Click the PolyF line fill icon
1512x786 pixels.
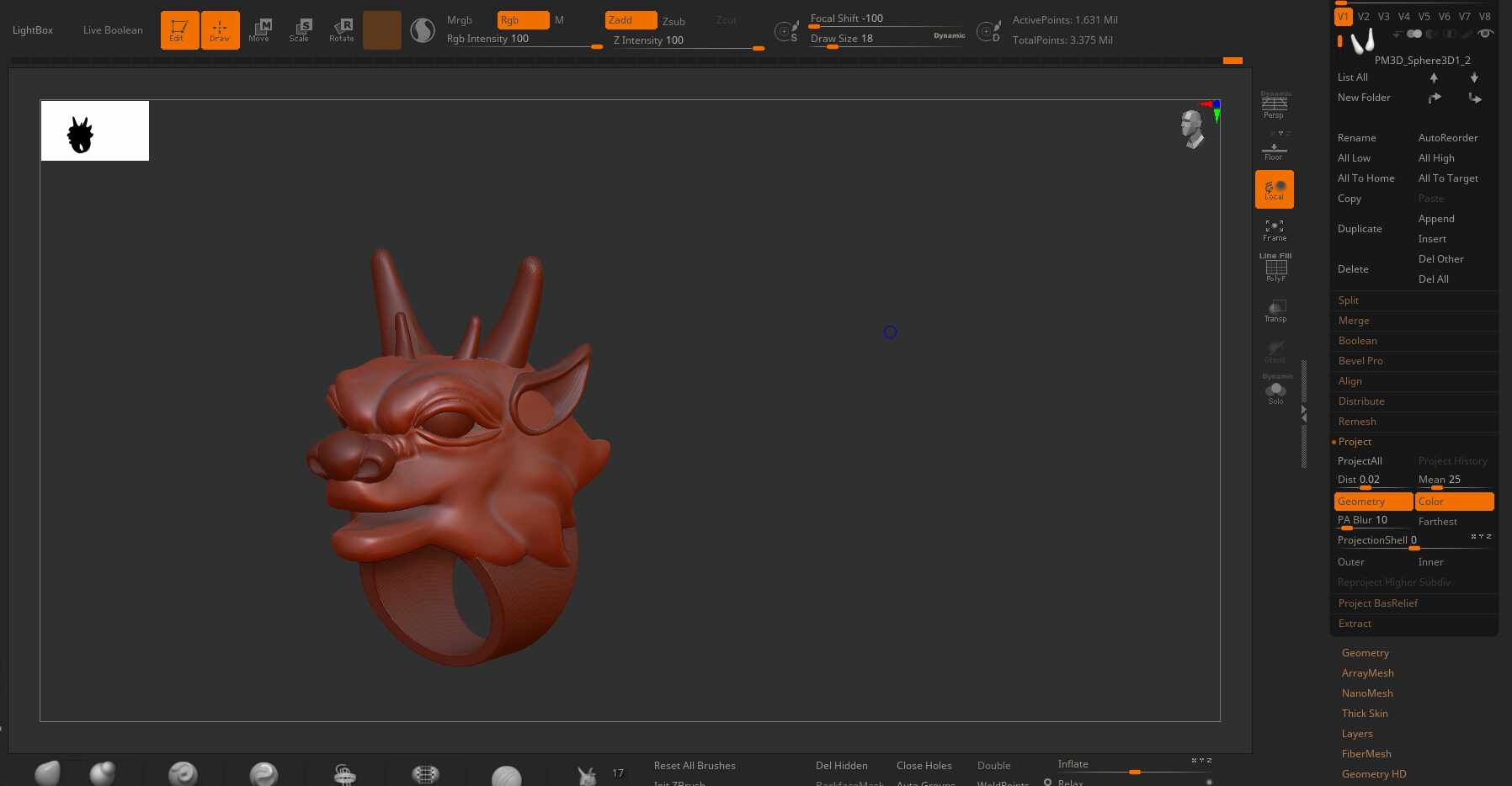click(1275, 269)
